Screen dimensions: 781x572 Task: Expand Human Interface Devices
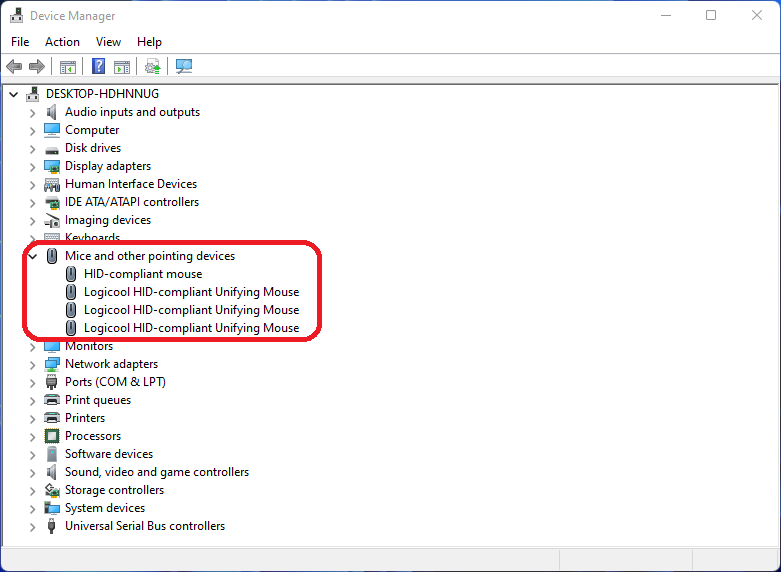32,185
